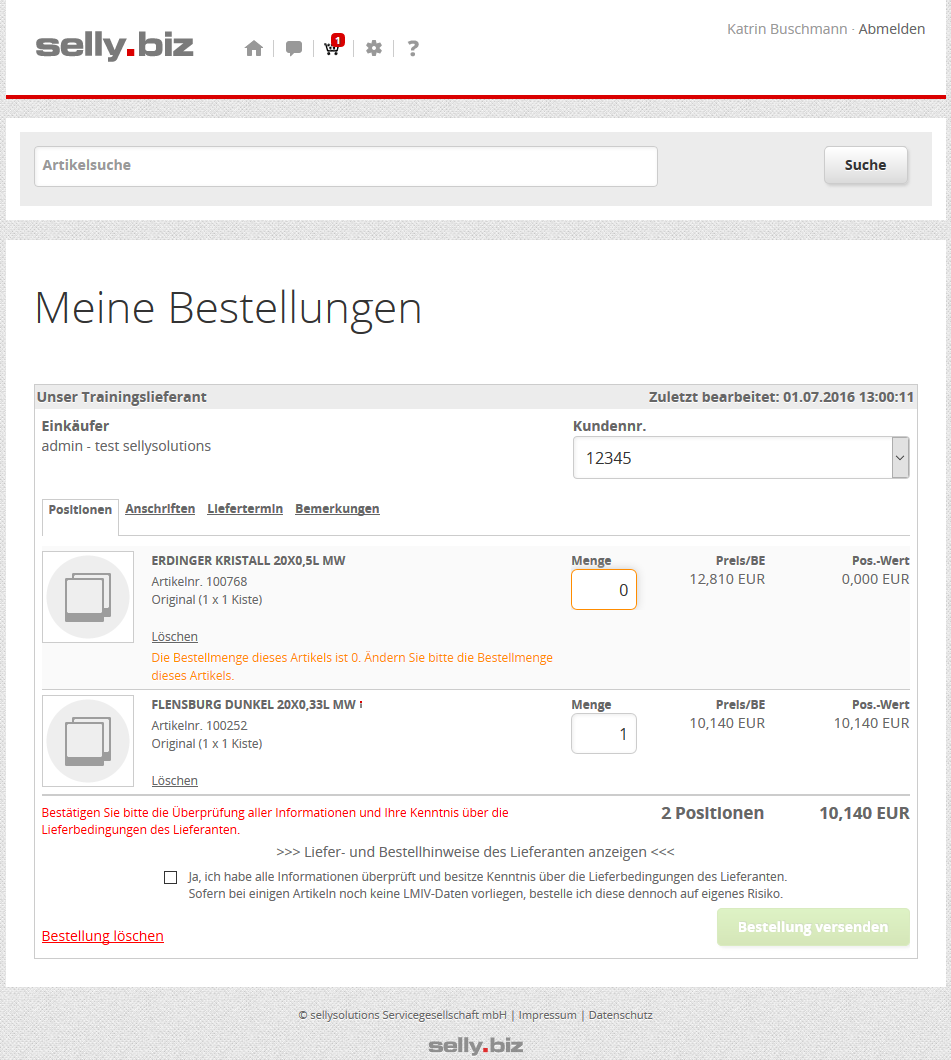Go to home via the house icon
The height and width of the screenshot is (1060, 951).
254,48
